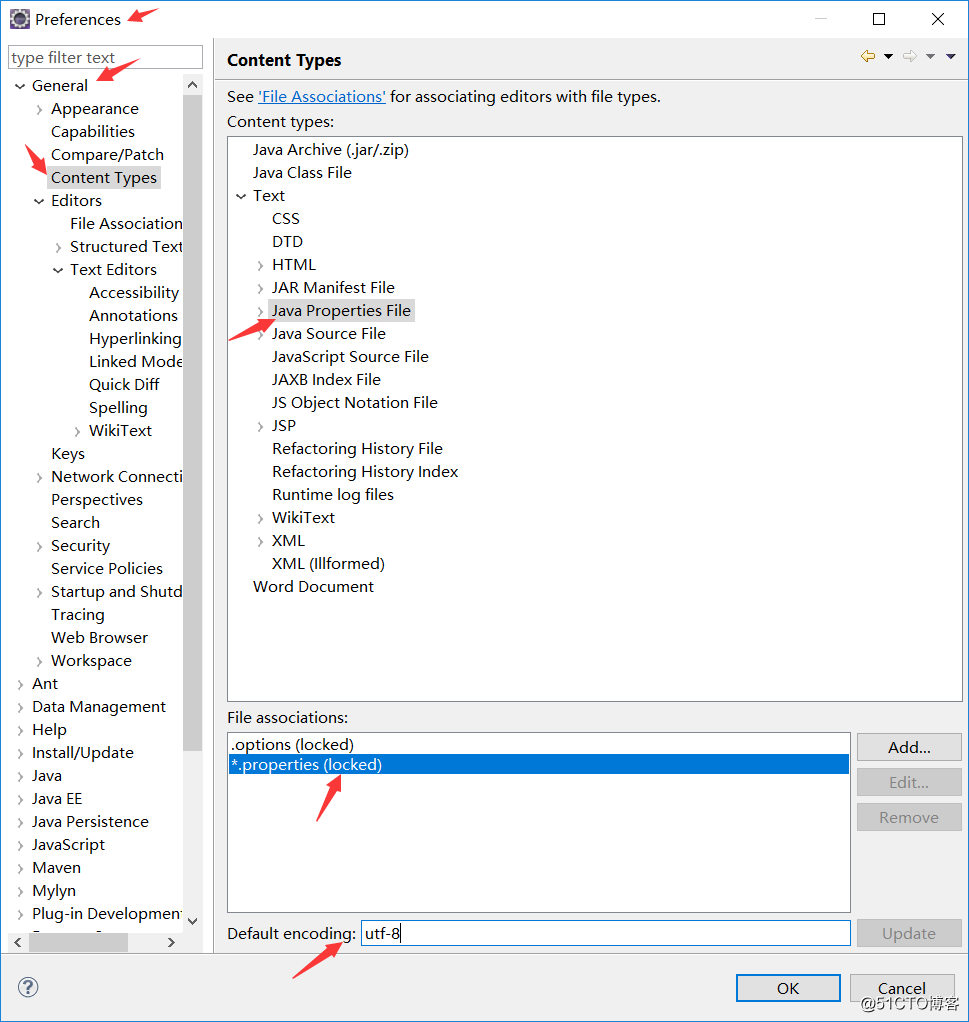This screenshot has width=969, height=1022.
Task: Click tree scroll-down arrow
Action: point(192,921)
